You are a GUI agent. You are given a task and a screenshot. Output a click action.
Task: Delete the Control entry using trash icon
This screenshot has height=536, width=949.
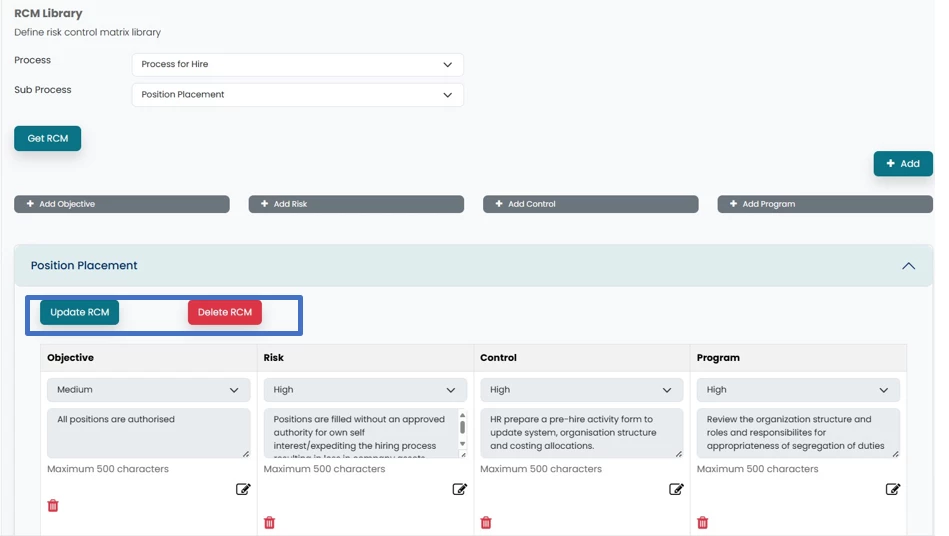(486, 522)
